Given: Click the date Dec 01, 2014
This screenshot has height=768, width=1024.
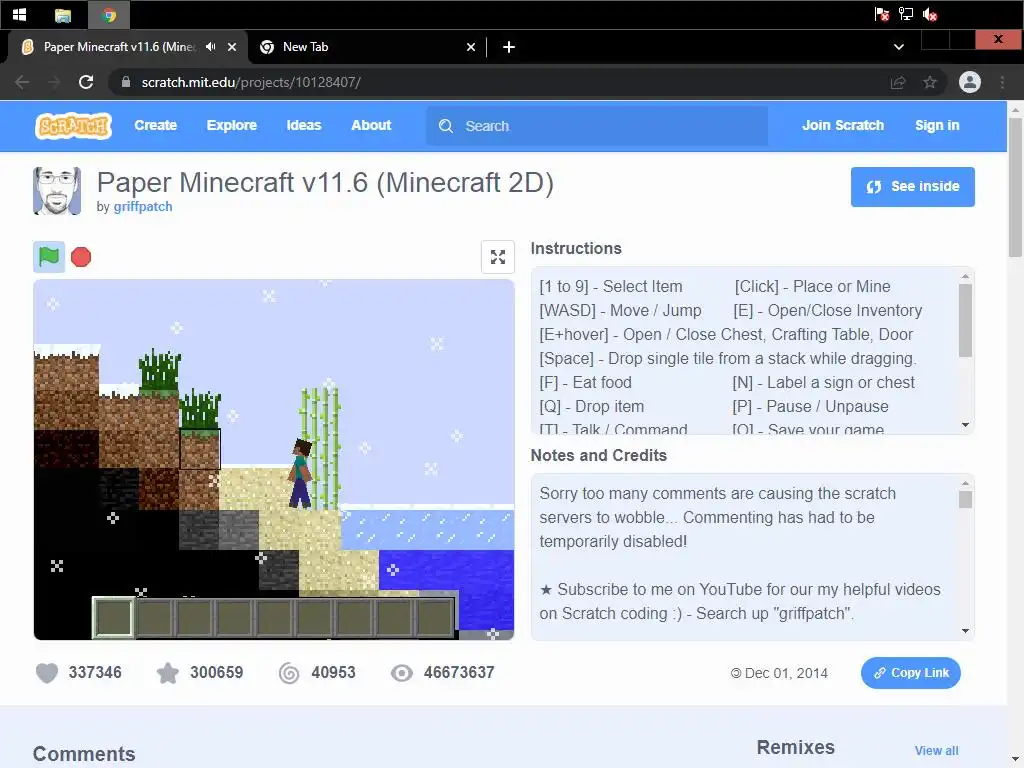Looking at the screenshot, I should pyautogui.click(x=786, y=673).
